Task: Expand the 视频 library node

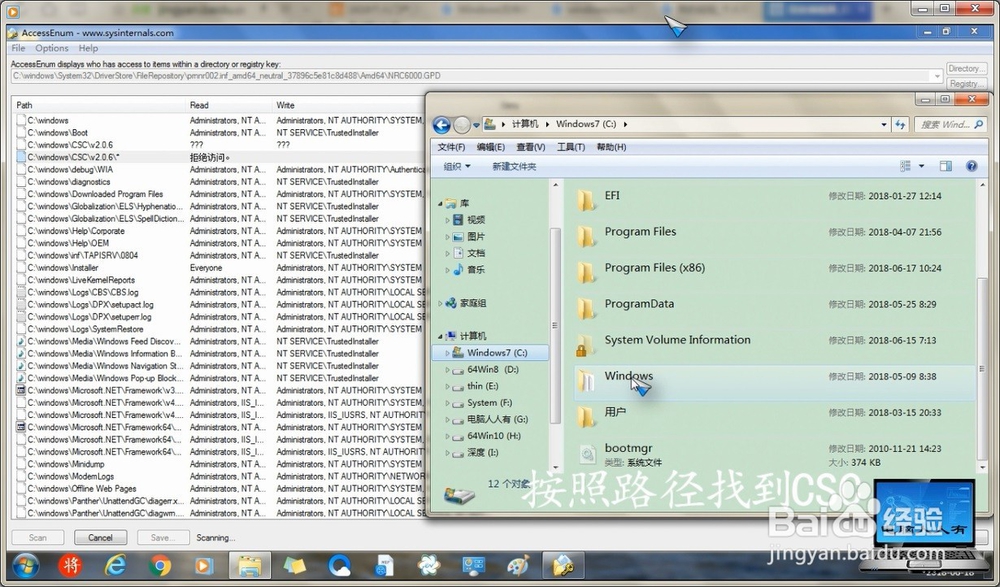Action: [447, 219]
